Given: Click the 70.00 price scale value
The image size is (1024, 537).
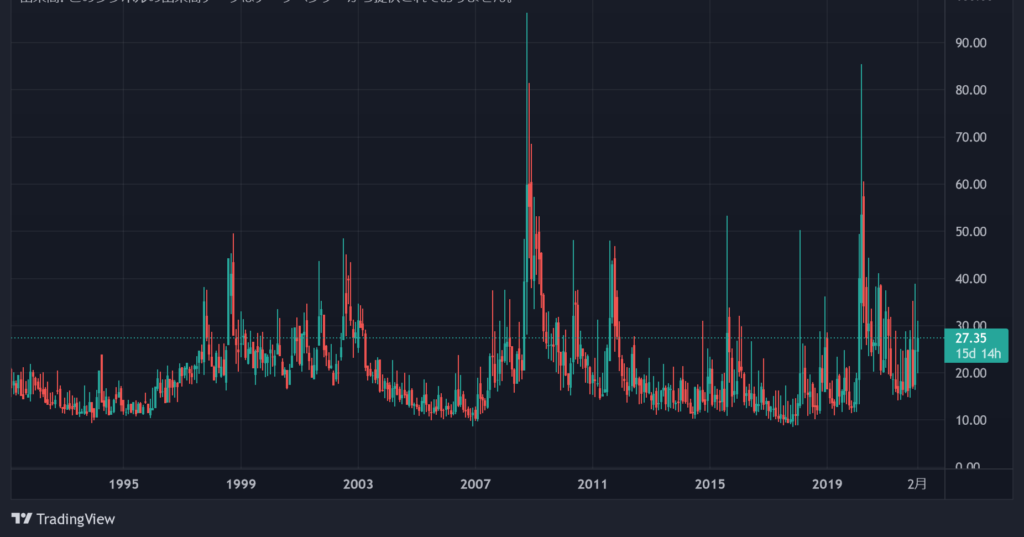Looking at the screenshot, I should 970,137.
